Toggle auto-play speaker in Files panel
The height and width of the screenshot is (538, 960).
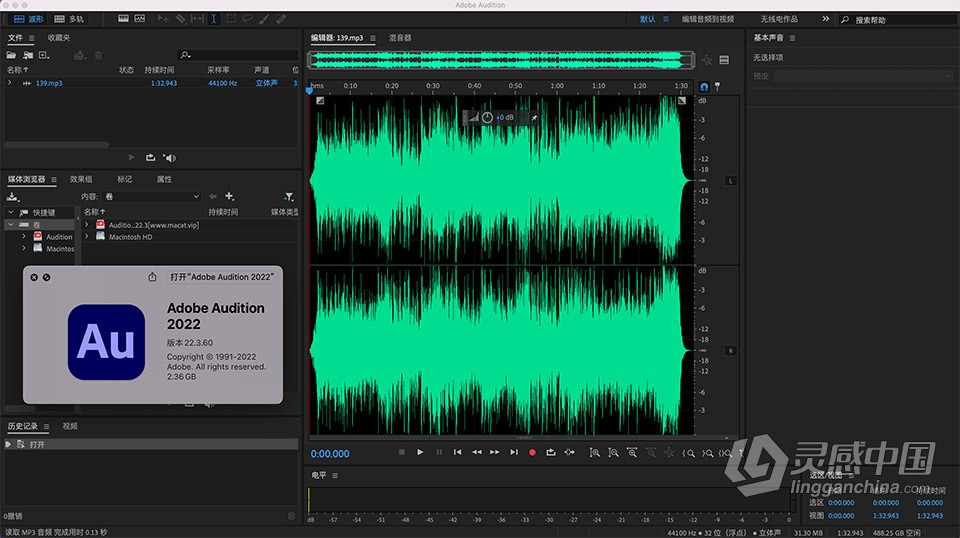170,158
